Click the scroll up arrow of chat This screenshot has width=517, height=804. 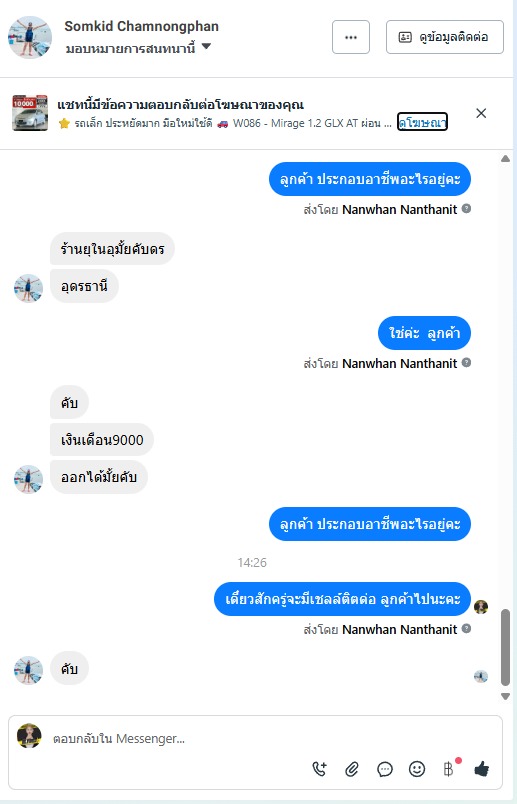pos(505,159)
